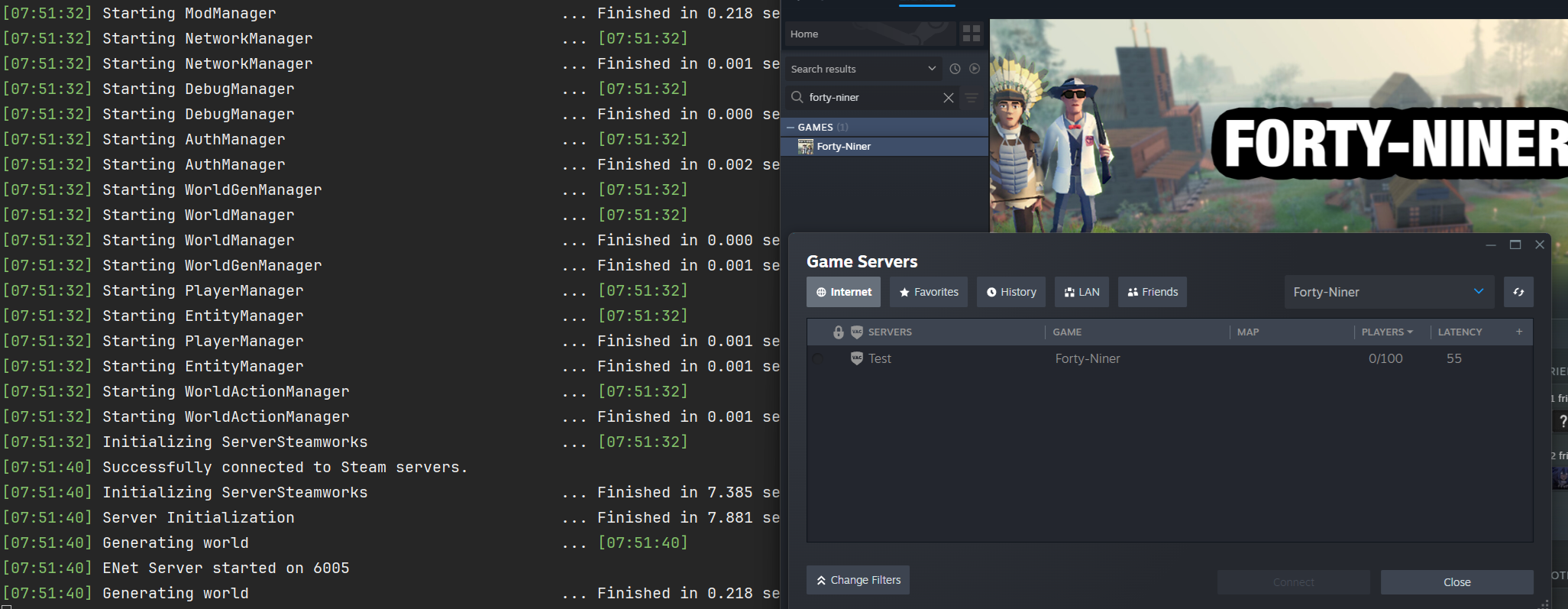
Task: Click Game Servers window resize grip
Action: pyautogui.click(x=1544, y=603)
